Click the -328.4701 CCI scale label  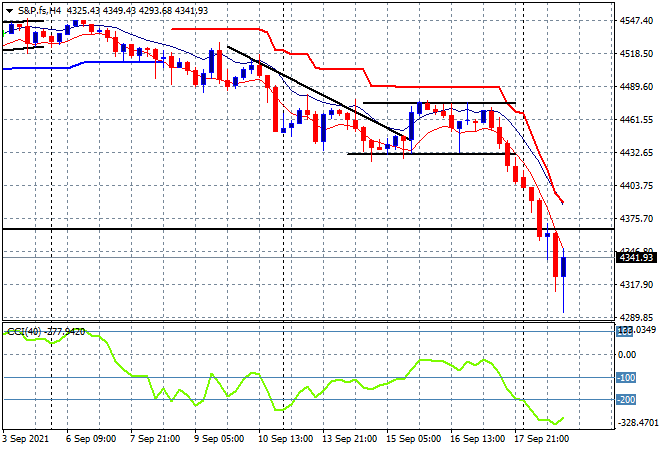pyautogui.click(x=637, y=422)
